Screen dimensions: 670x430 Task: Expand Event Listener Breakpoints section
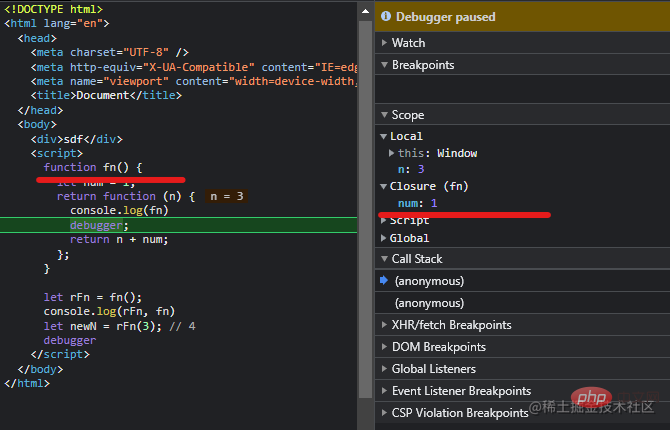tap(384, 391)
